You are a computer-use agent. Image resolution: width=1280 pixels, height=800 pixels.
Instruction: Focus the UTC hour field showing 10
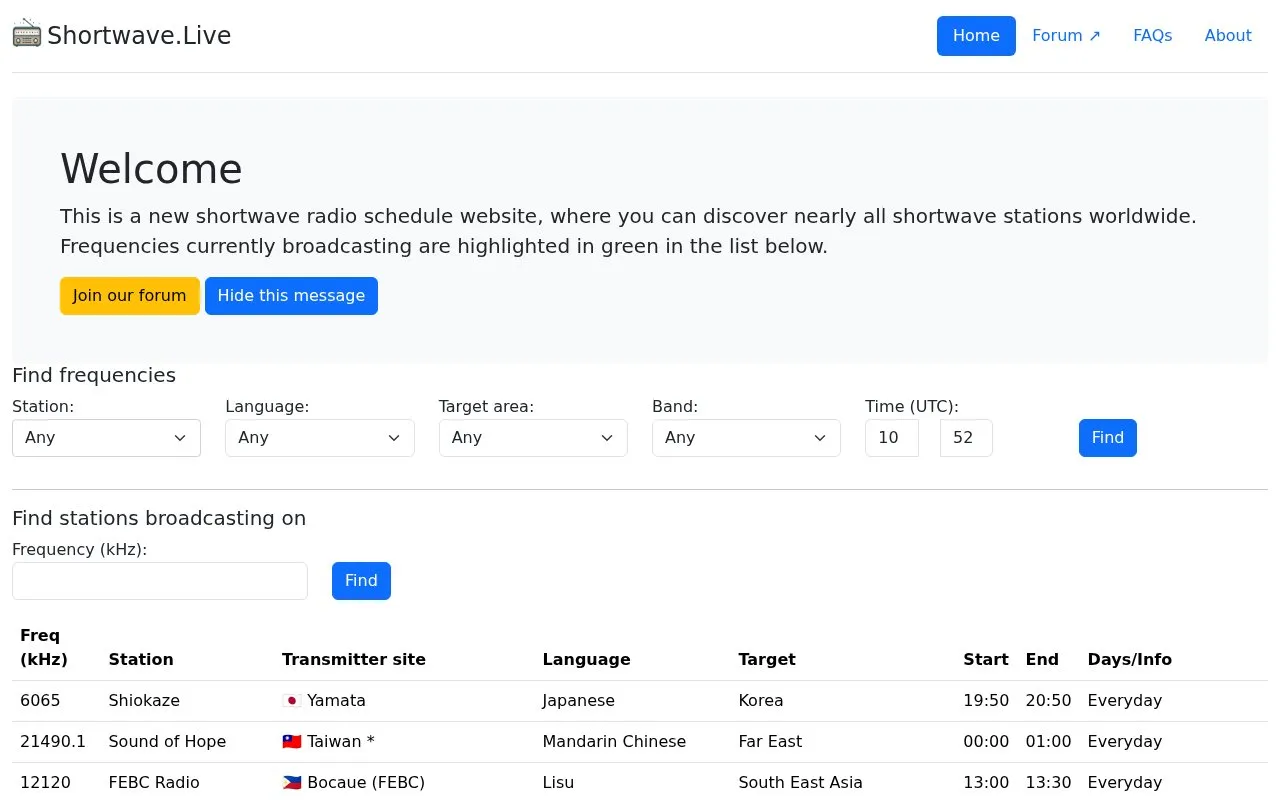click(x=892, y=438)
